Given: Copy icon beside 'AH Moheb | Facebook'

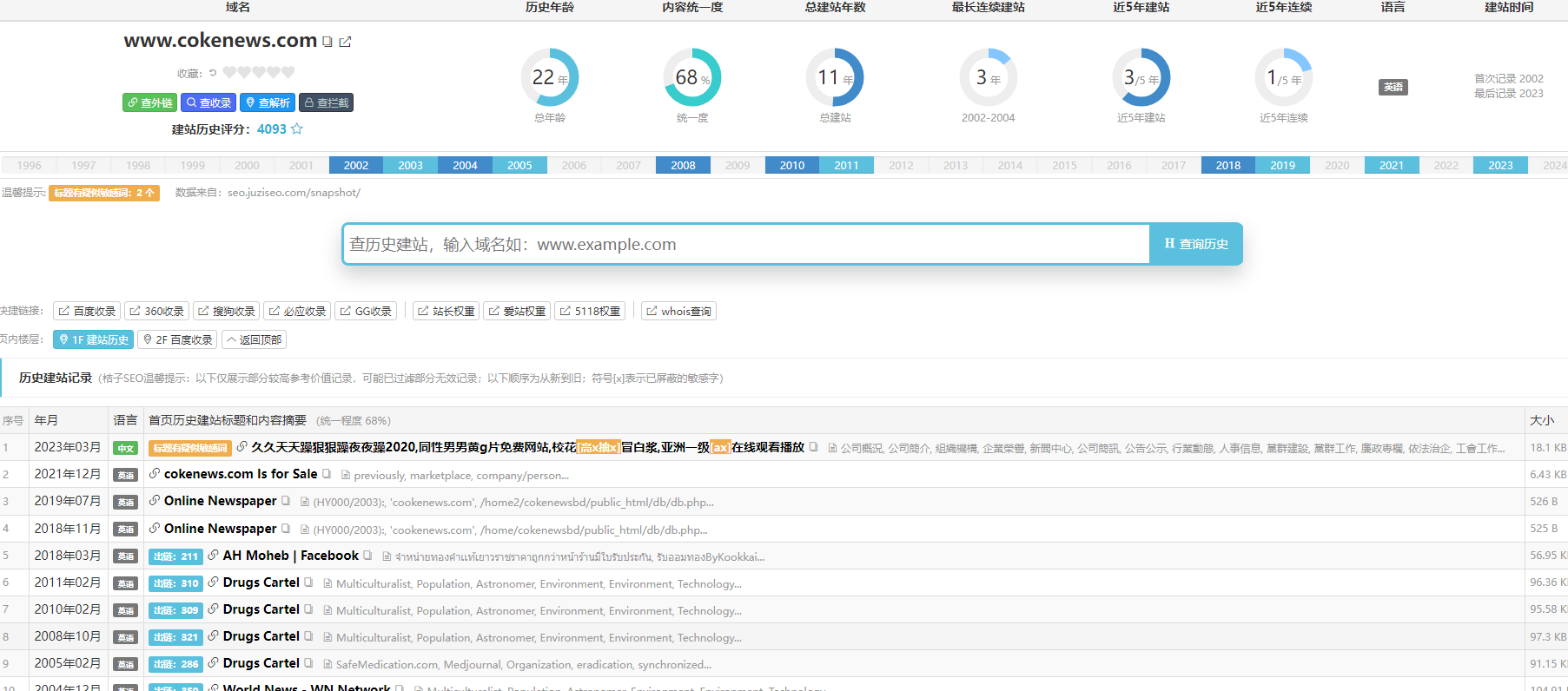Looking at the screenshot, I should point(367,556).
